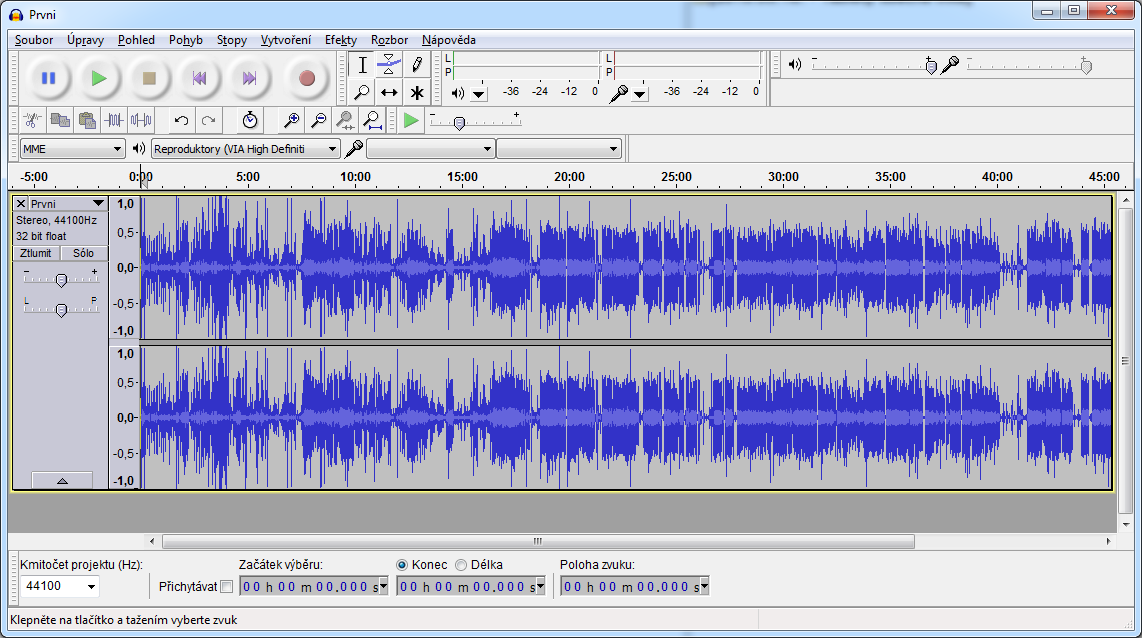Click the Trim audio icon

click(114, 120)
